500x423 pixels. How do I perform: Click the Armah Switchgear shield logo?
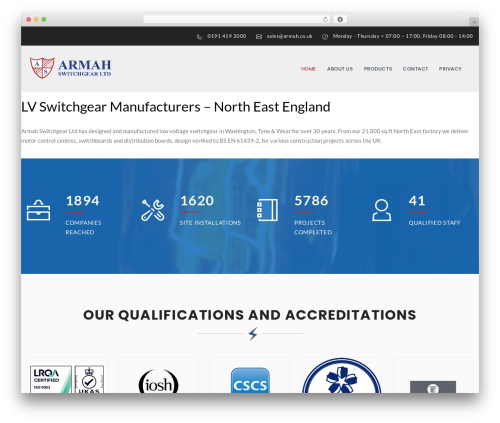coord(42,68)
